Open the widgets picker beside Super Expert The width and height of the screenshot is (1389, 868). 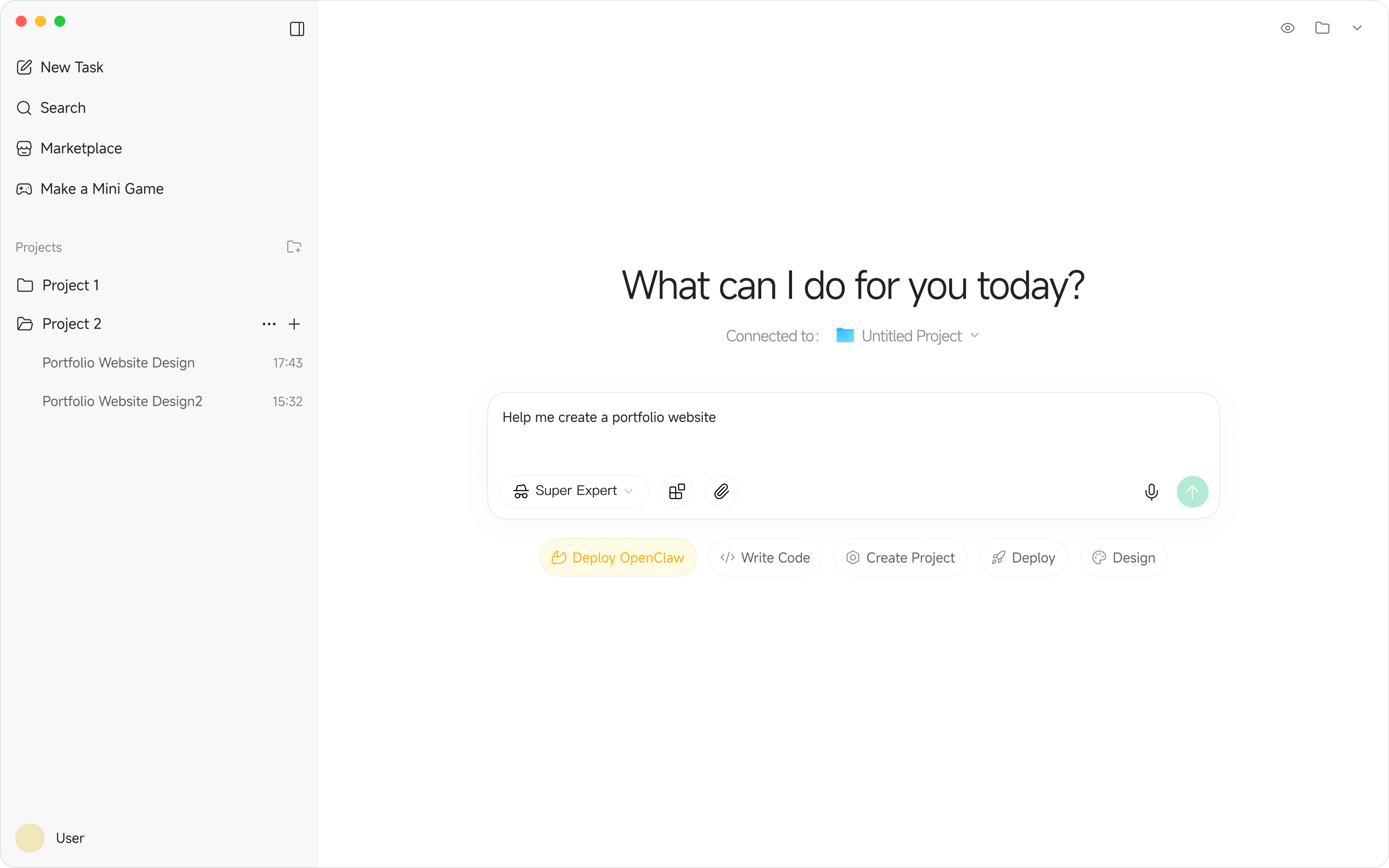[676, 491]
